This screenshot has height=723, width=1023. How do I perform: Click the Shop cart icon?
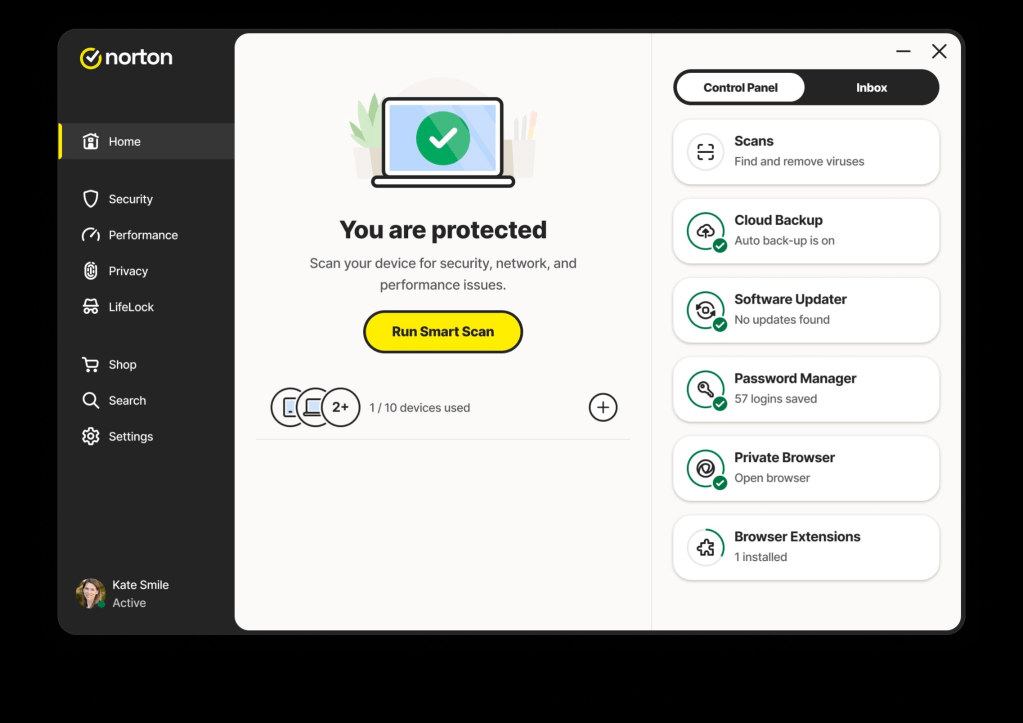pyautogui.click(x=91, y=365)
